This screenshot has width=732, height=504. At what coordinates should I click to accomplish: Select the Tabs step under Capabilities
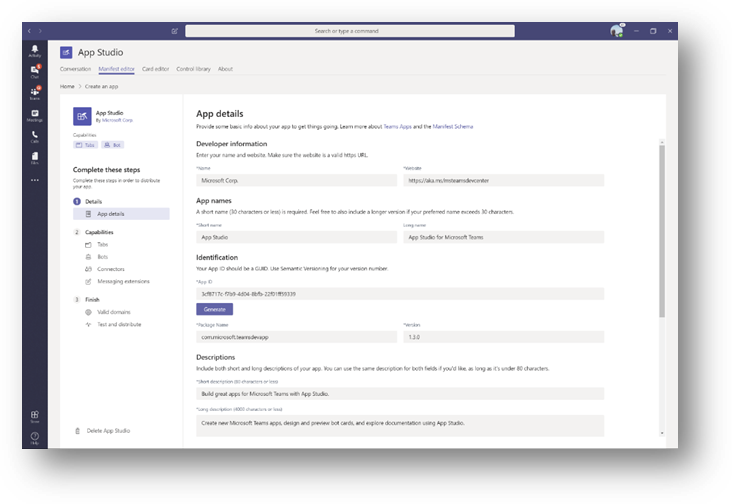pos(102,245)
